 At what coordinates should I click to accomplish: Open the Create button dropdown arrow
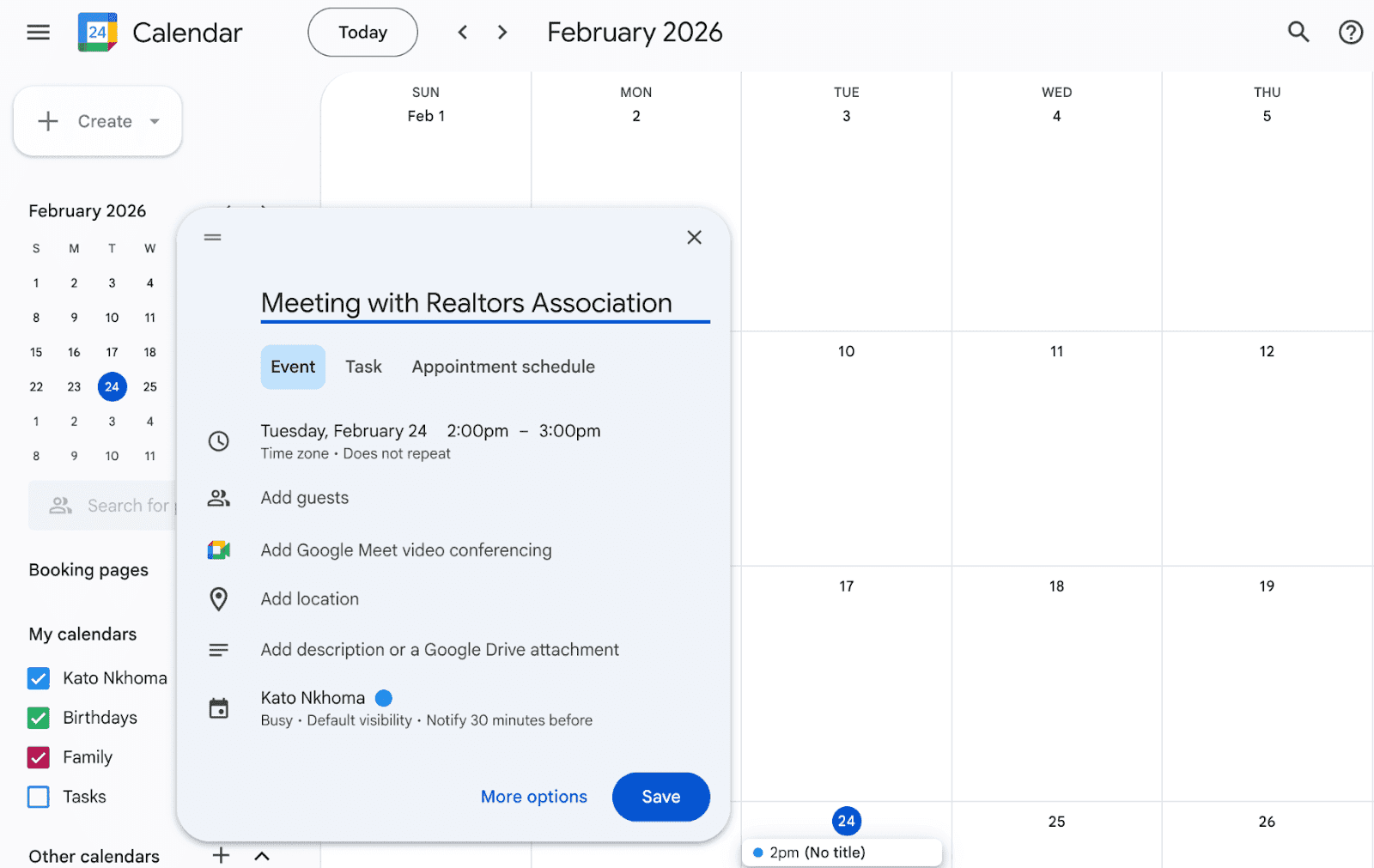155,121
